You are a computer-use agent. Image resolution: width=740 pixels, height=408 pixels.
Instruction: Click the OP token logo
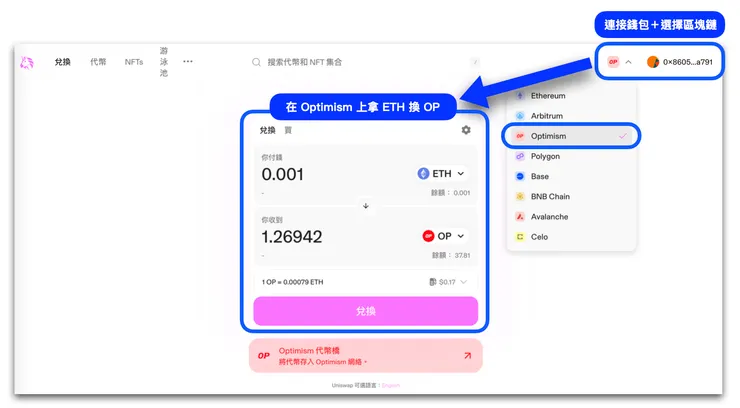click(x=428, y=236)
